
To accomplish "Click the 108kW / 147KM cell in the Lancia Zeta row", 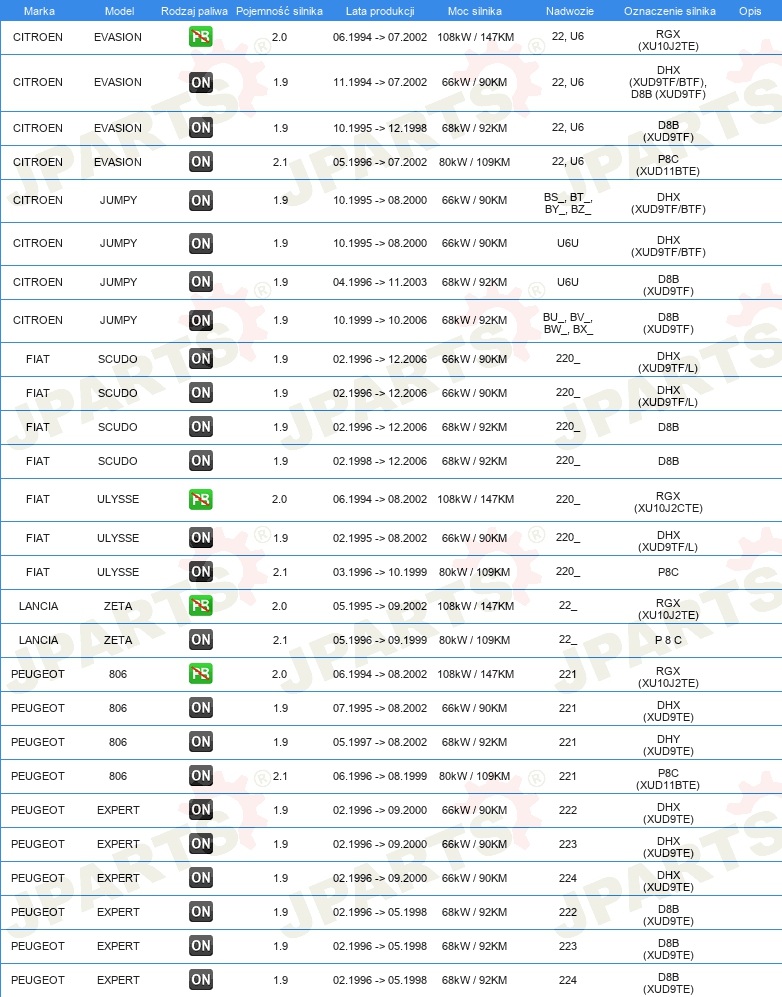I will click(476, 606).
